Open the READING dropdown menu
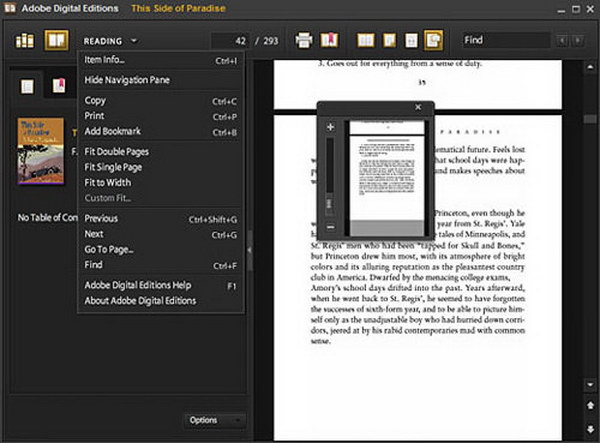This screenshot has width=600, height=443. (111, 41)
